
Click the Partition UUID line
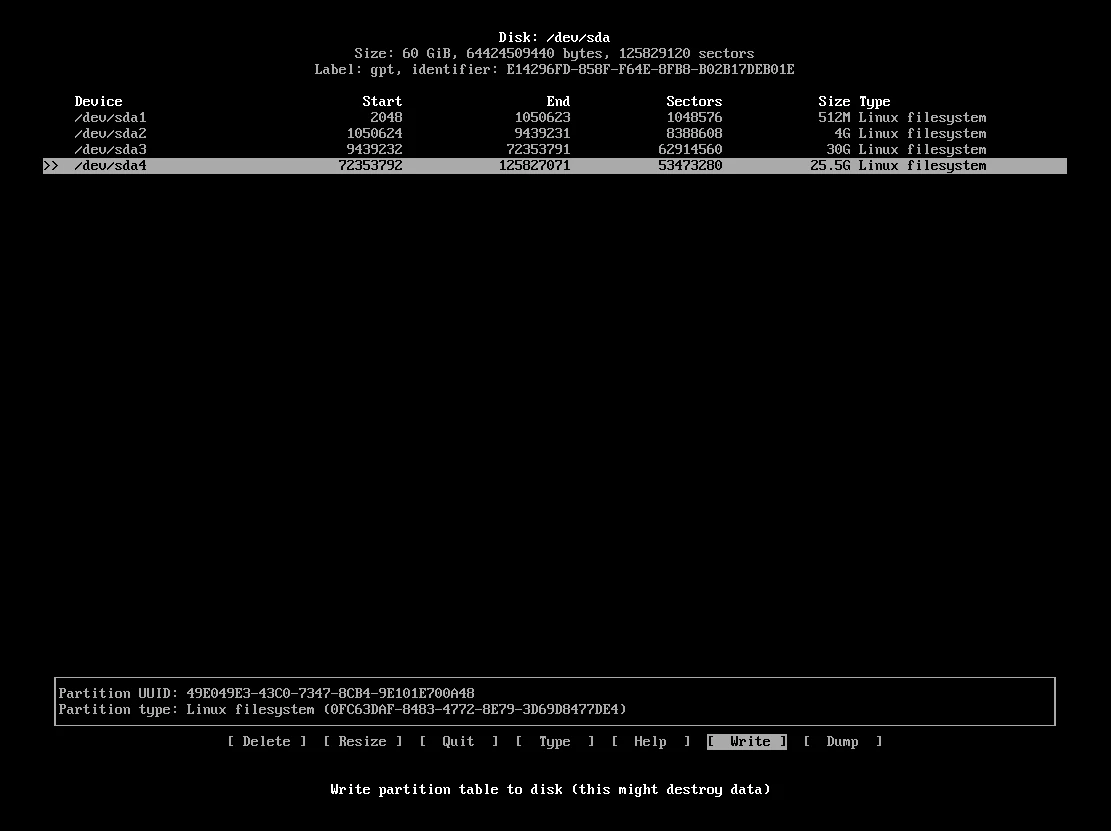pos(266,693)
